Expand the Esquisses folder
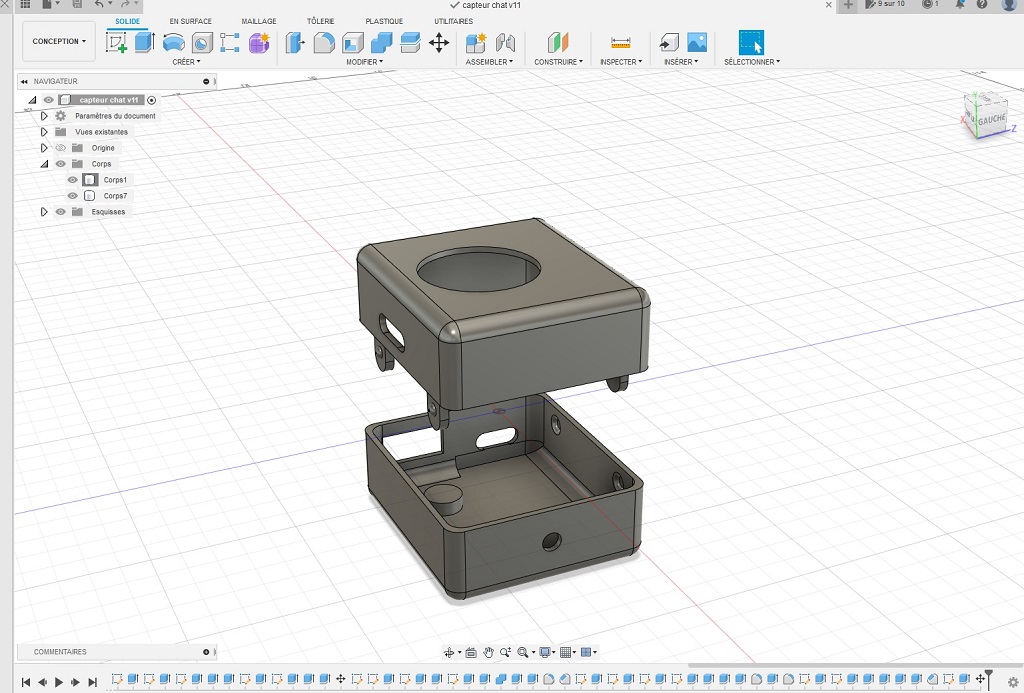Screen dimensions: 1024x693 [x=44, y=212]
